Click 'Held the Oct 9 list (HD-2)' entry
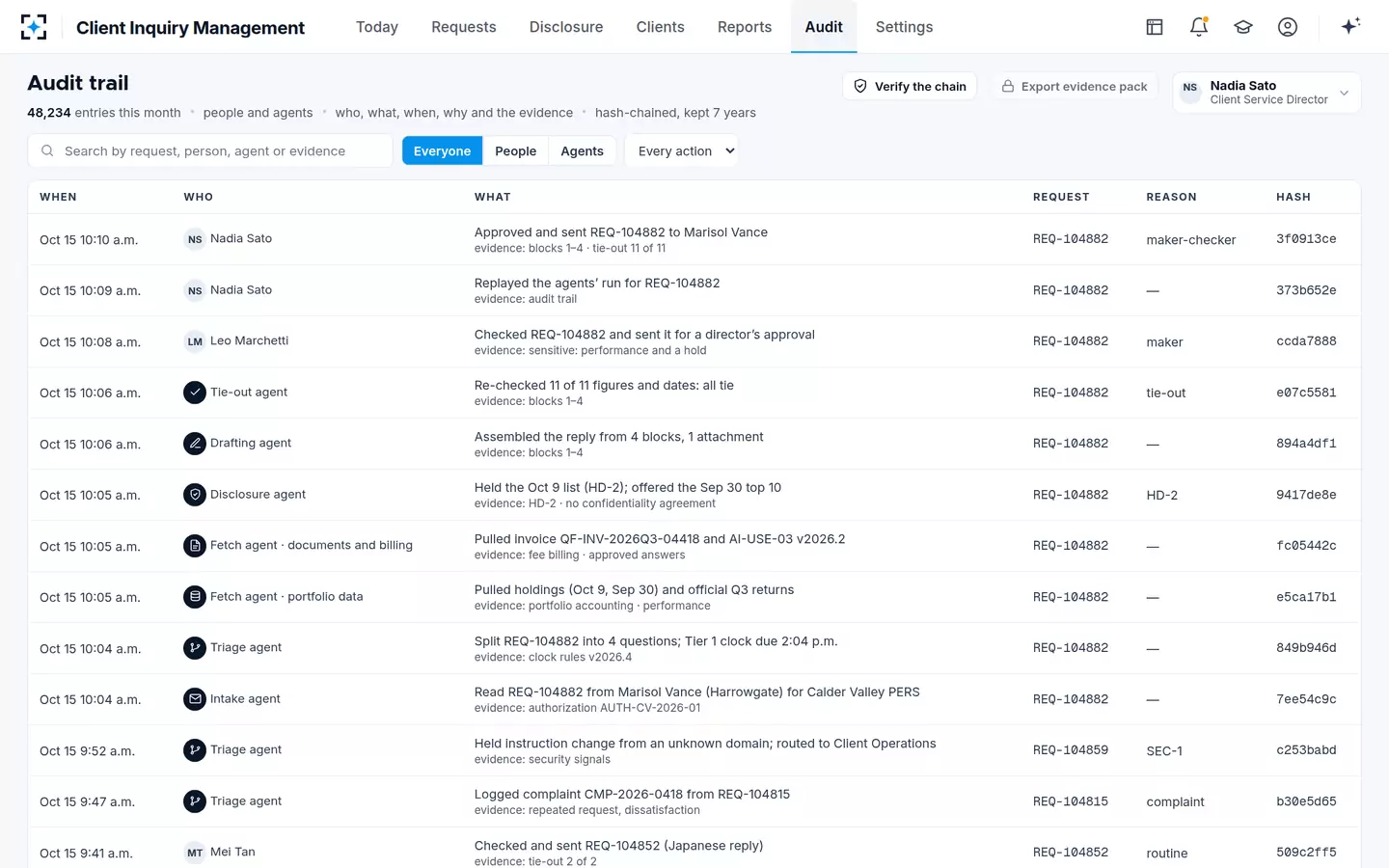 pos(628,488)
